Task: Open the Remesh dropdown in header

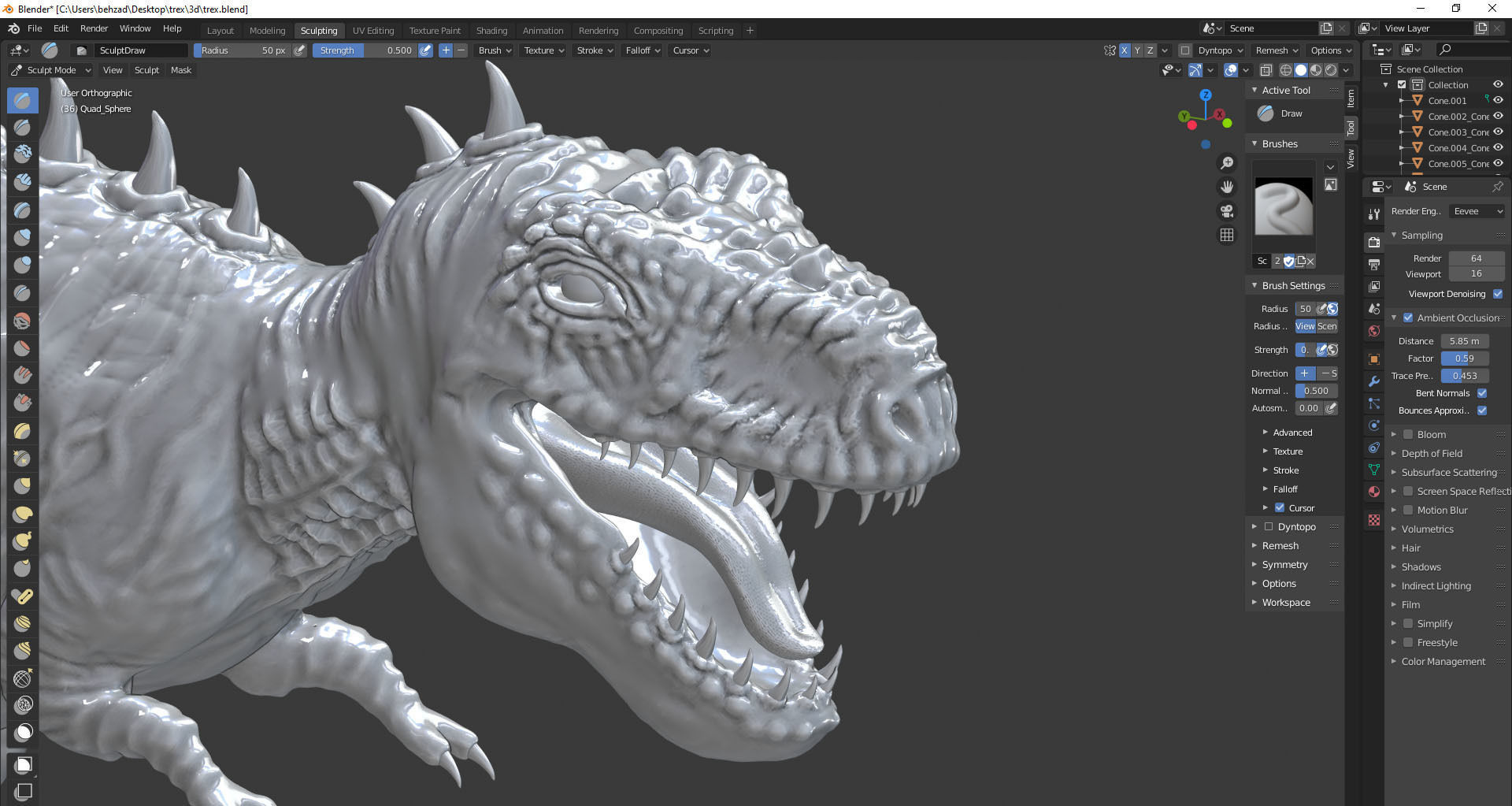Action: pos(1277,50)
